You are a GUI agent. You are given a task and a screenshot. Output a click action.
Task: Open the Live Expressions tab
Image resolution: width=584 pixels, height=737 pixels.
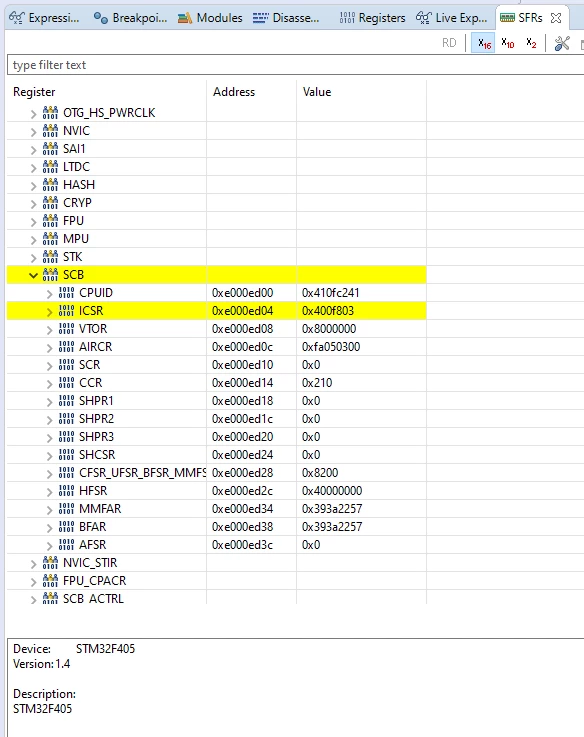(x=452, y=18)
